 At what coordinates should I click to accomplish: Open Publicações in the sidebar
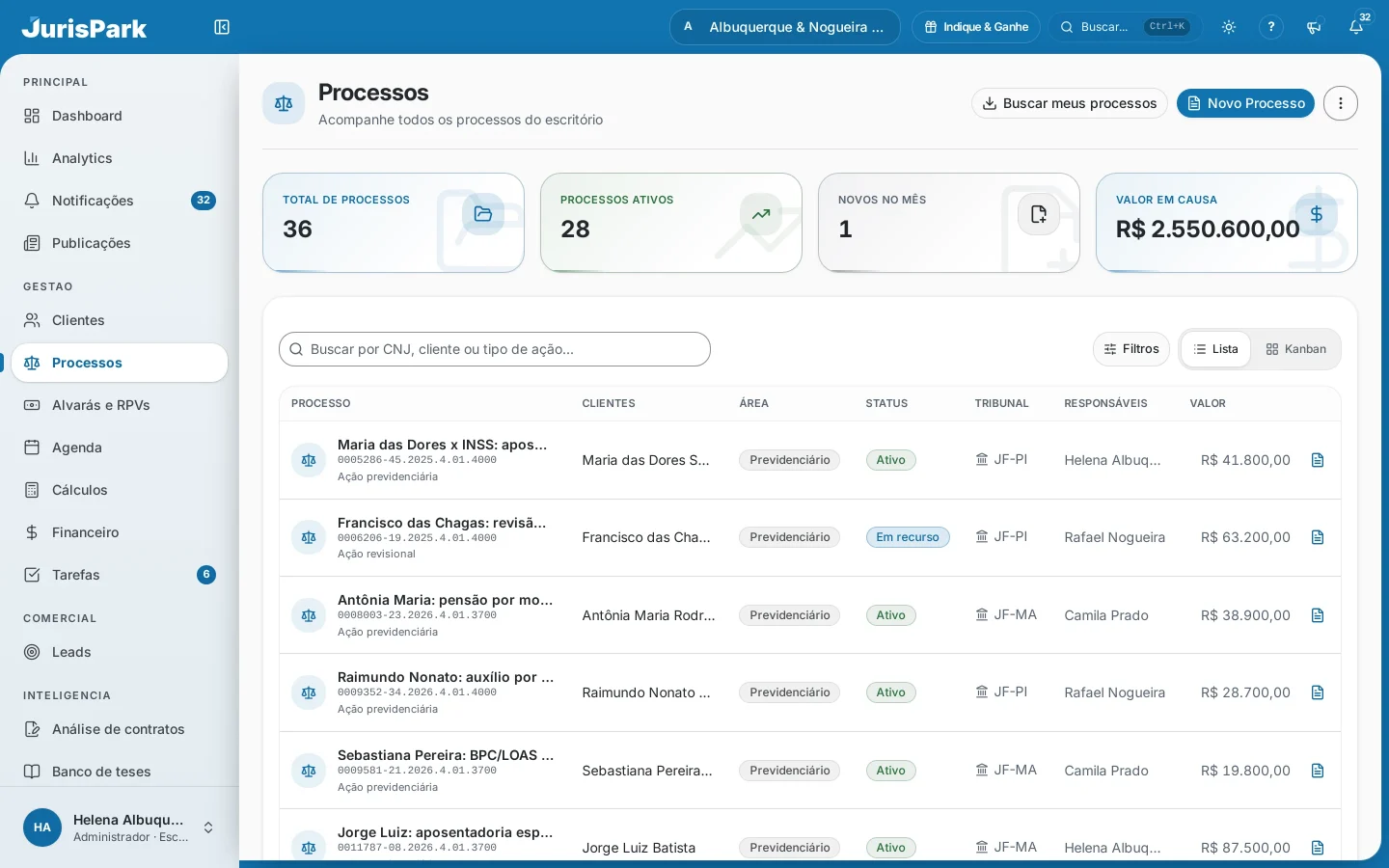pos(120,243)
